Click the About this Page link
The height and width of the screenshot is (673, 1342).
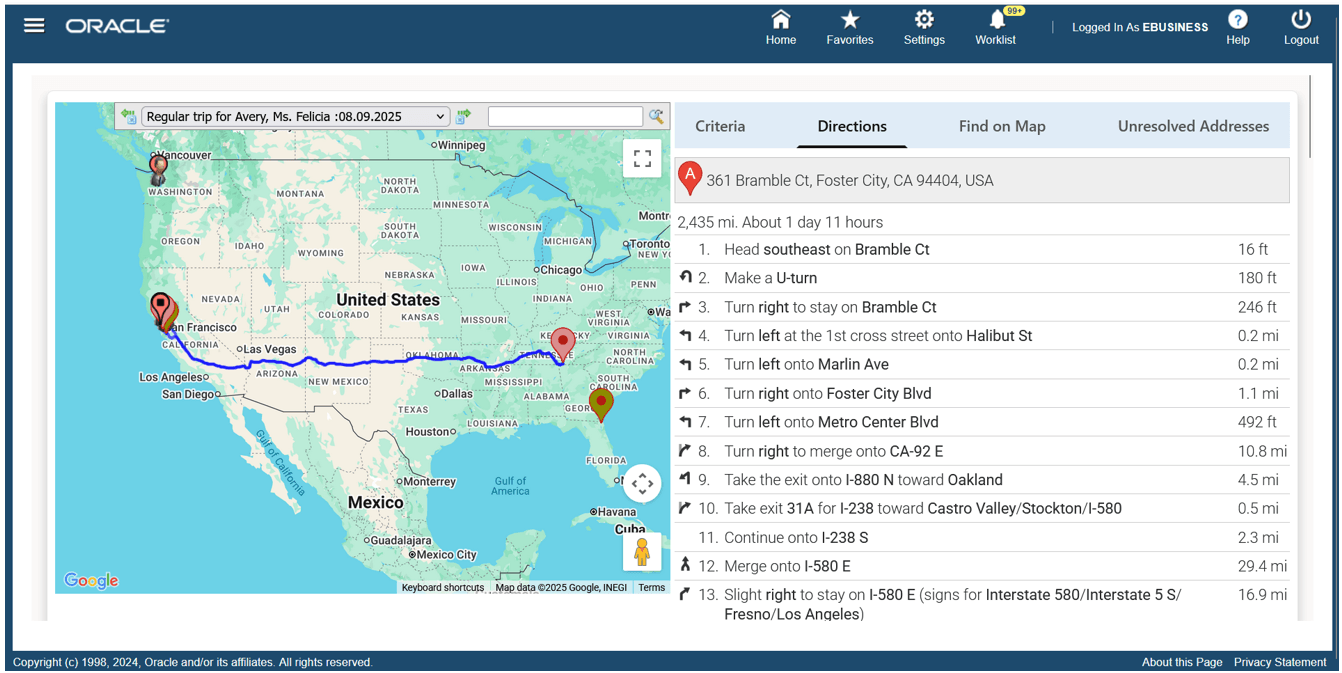[x=1182, y=662]
